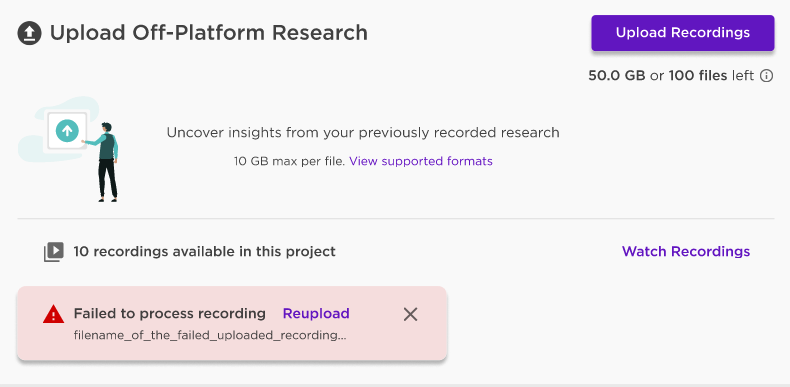Screen dimensions: 790x387
Task: Click the teal upload circle in the illustration
Action: coord(67,131)
